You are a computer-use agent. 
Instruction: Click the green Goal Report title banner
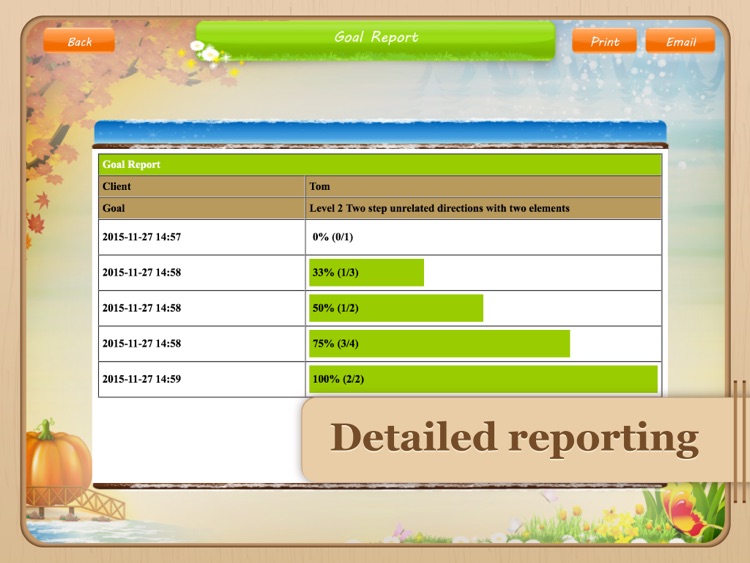pos(375,40)
